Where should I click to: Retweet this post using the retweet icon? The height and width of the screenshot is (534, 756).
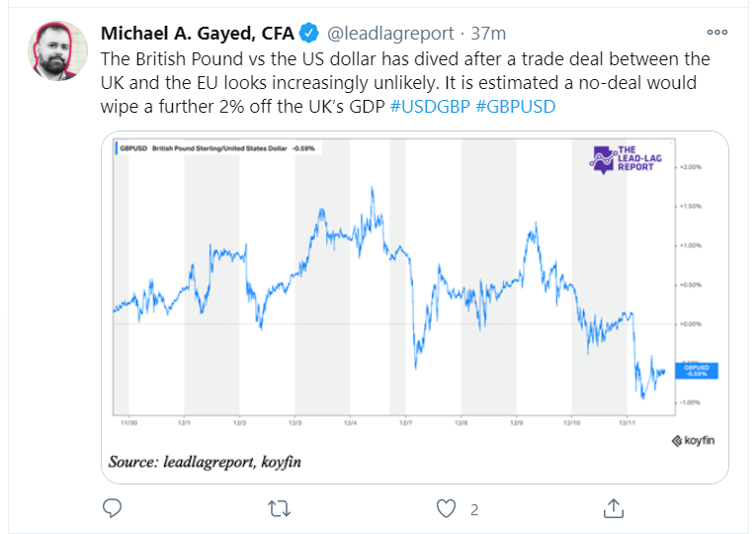click(280, 509)
